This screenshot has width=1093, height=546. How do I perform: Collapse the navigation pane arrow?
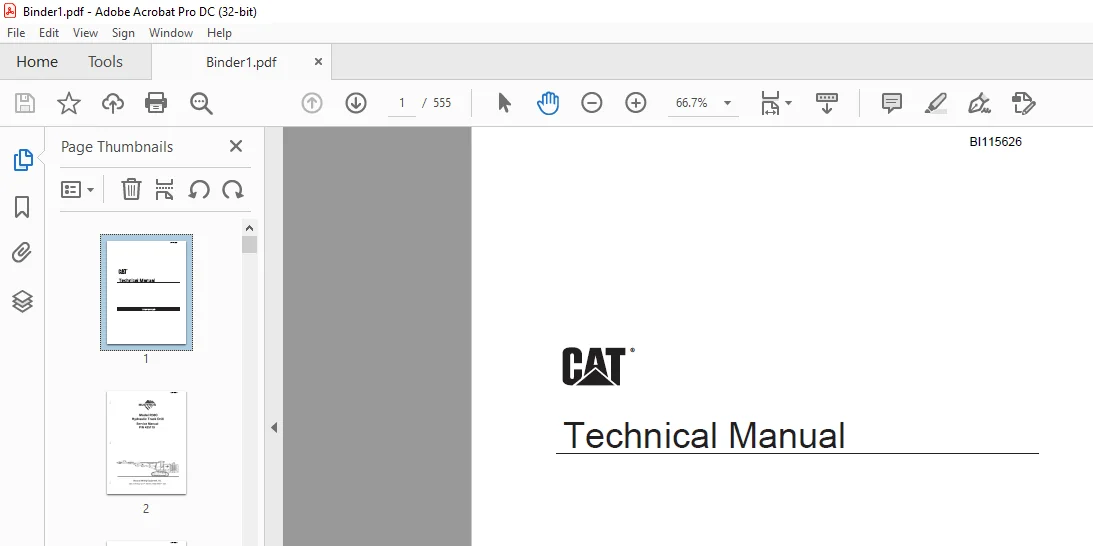[274, 427]
